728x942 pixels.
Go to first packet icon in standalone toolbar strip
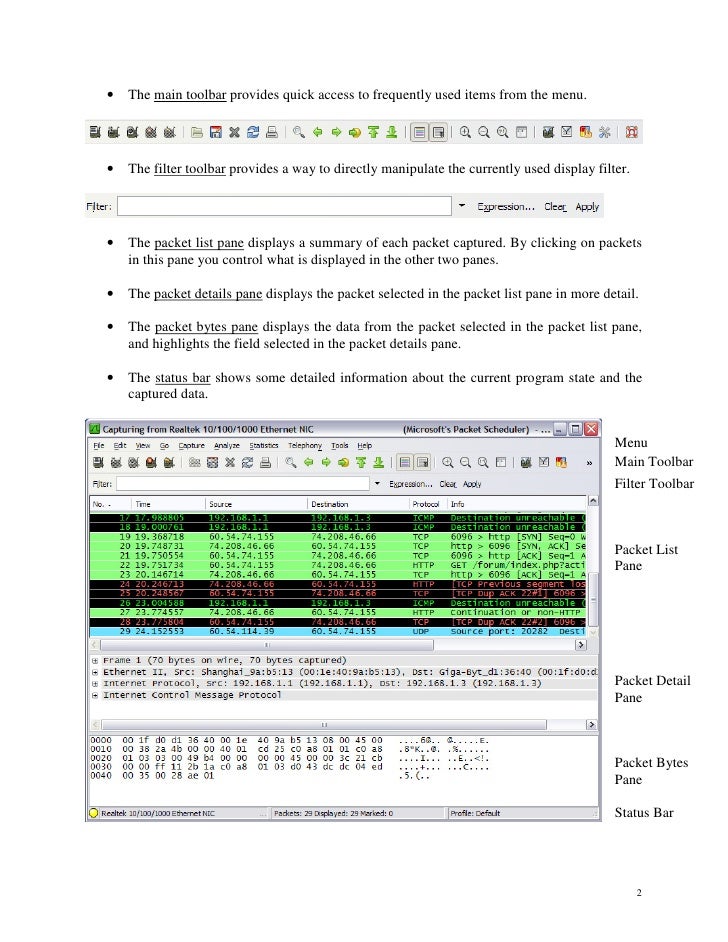tap(374, 132)
